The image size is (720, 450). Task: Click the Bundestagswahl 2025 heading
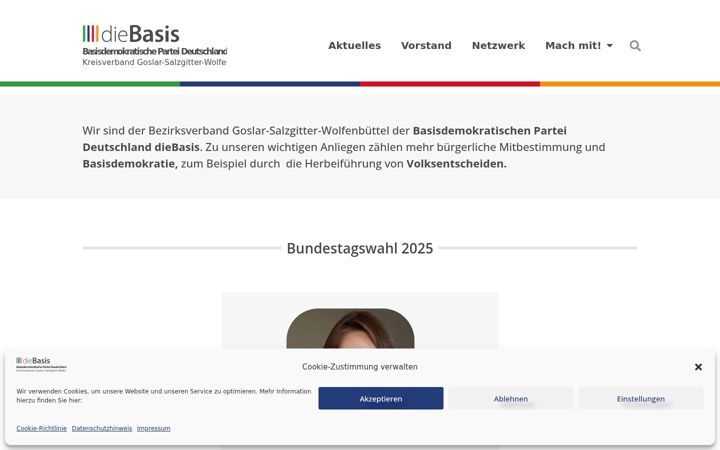[x=360, y=248]
